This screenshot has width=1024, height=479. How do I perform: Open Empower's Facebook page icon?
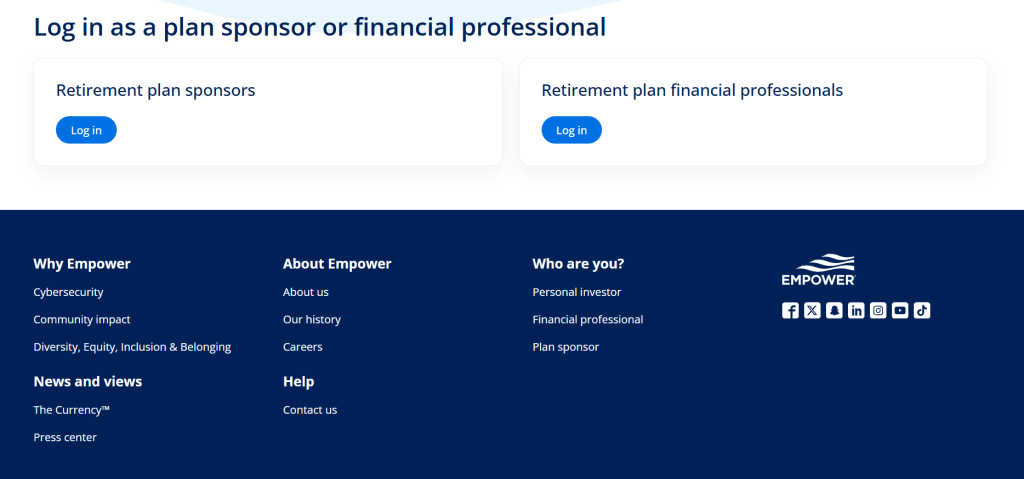790,311
